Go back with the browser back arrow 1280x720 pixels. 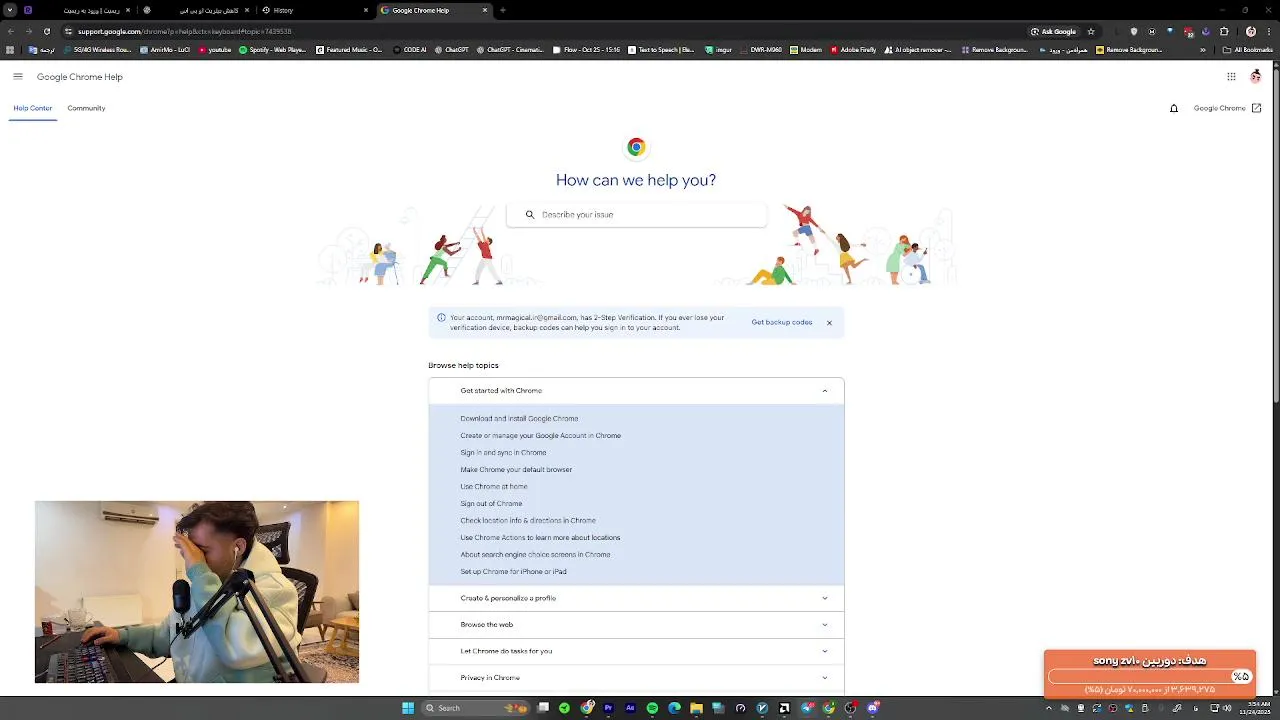(x=10, y=31)
